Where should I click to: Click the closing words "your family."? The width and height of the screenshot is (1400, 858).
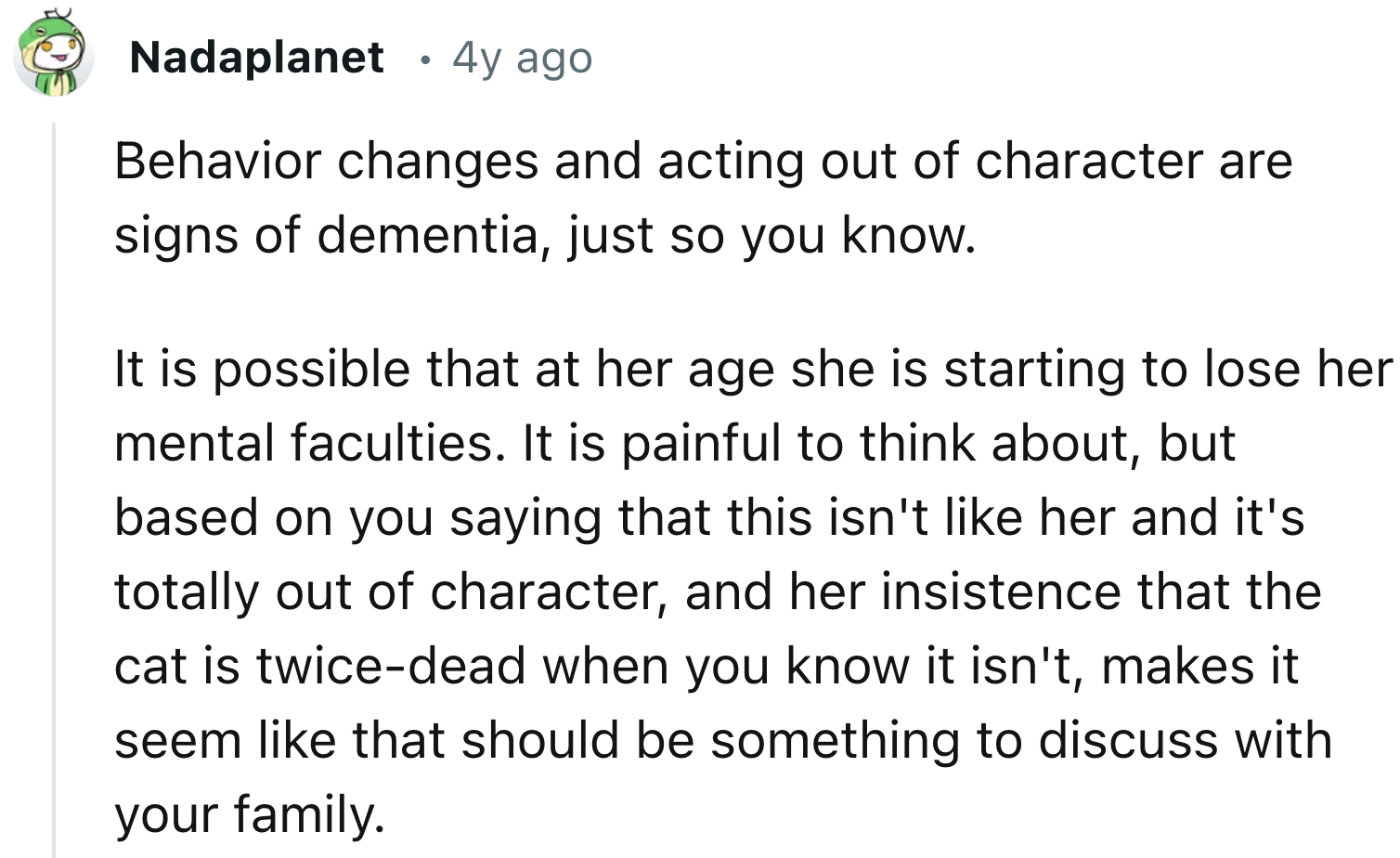point(249,814)
